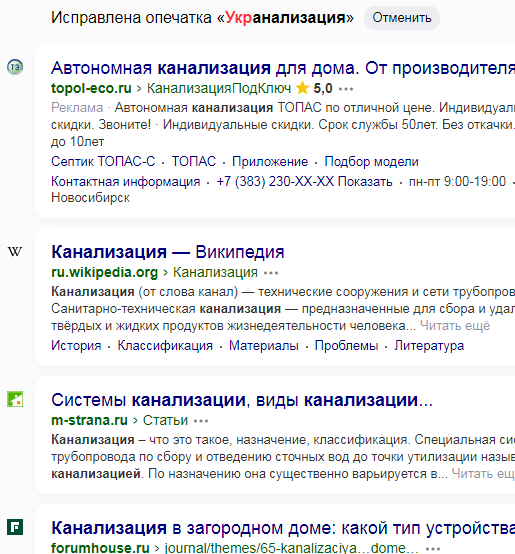Open the Материалы sitelink

(264, 346)
